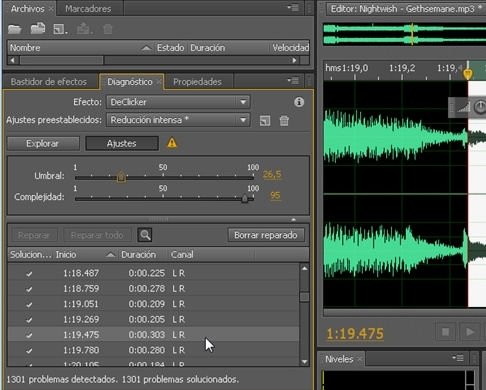Click the Open File folder icon

click(15, 29)
